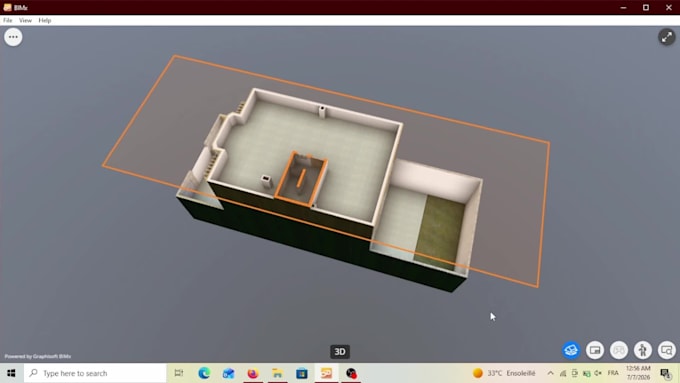
Task: Open File Explorer from the taskbar
Action: coord(278,373)
